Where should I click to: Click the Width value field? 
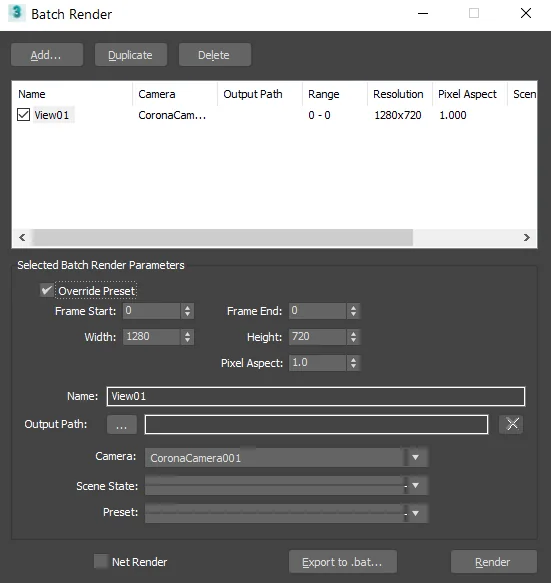tap(152, 337)
